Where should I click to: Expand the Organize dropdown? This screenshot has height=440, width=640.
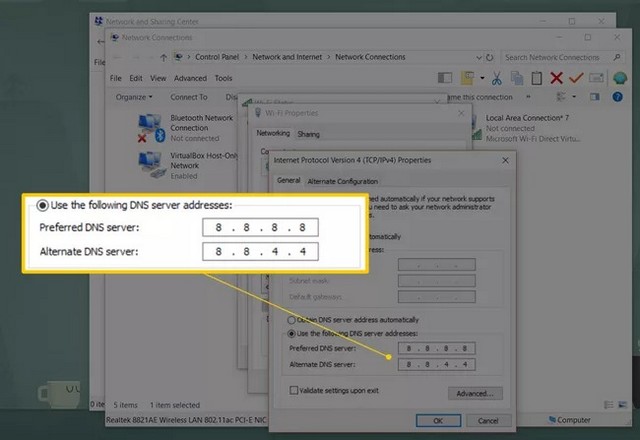pyautogui.click(x=134, y=98)
